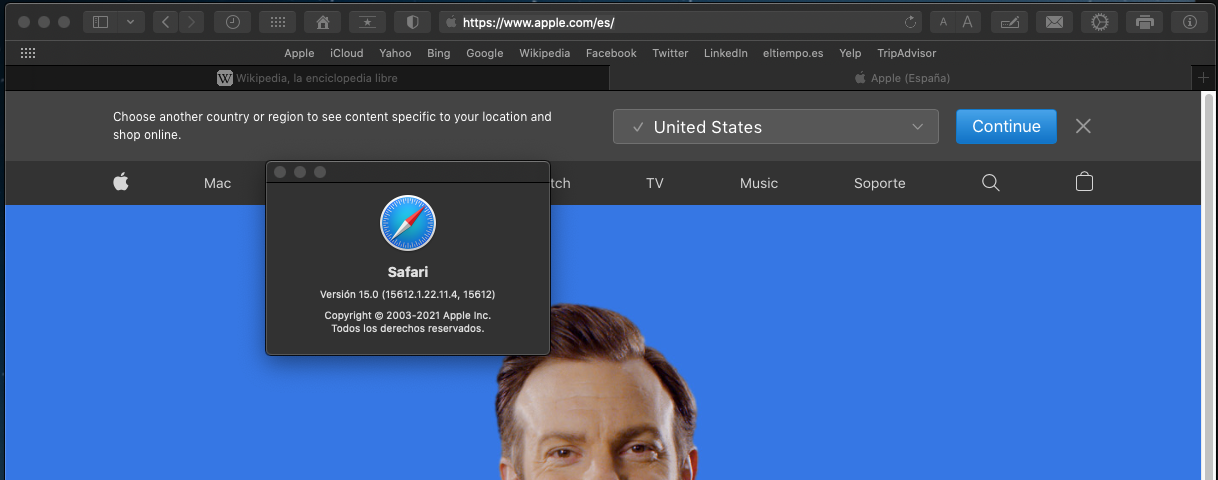Click the Apple site icon in address bar
The image size is (1218, 480).
coord(450,22)
